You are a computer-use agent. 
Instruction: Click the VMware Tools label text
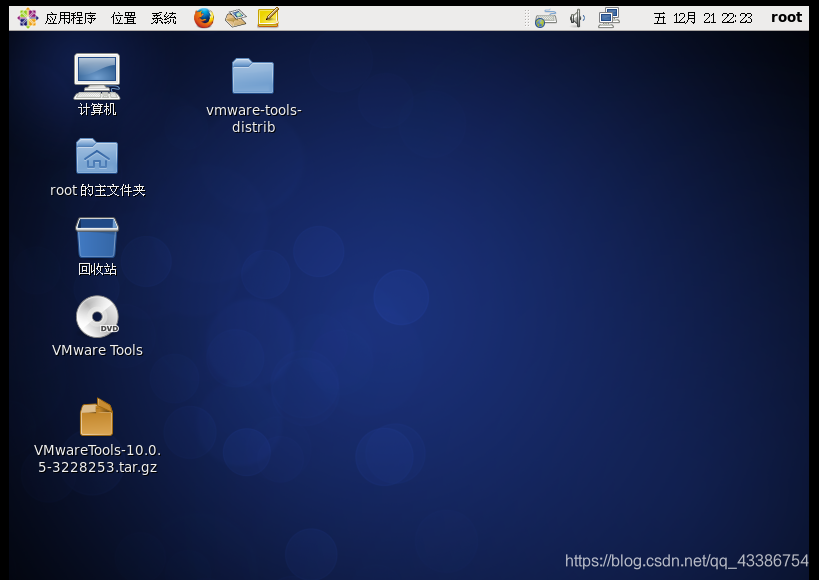97,350
